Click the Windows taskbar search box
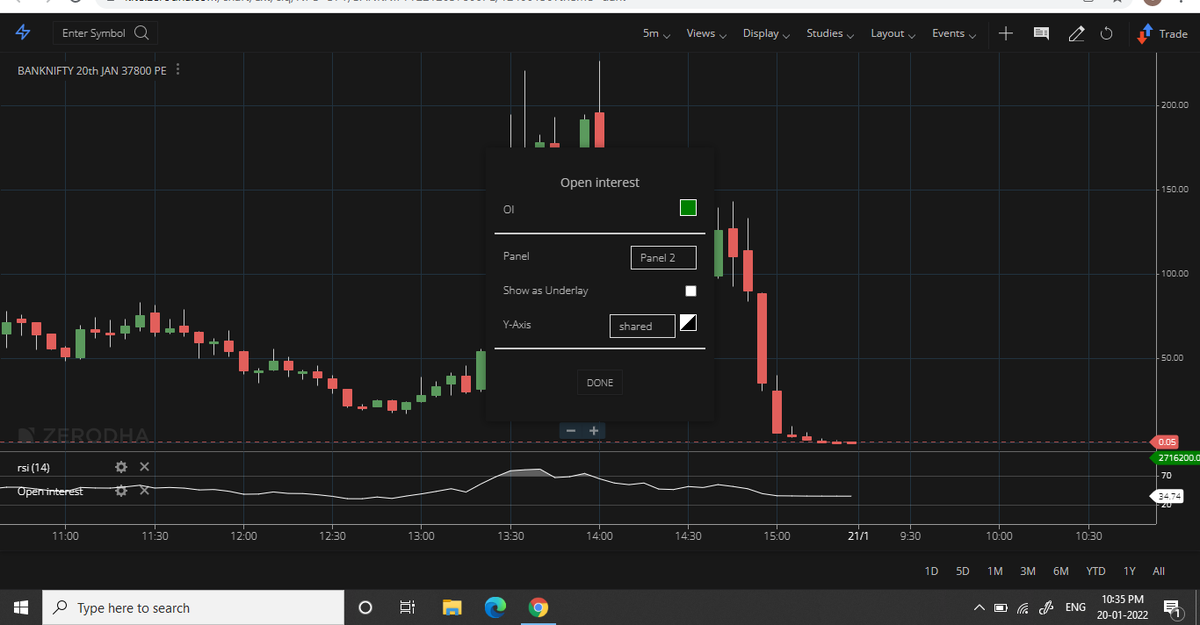This screenshot has height=625, width=1200. coord(194,607)
